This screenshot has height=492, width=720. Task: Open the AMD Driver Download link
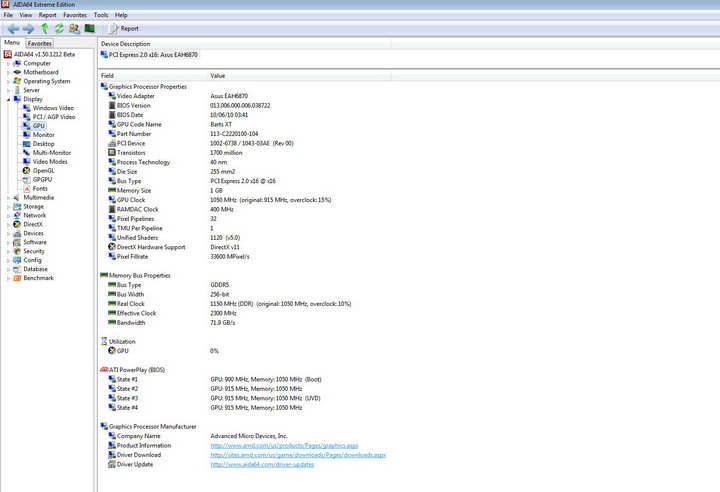(x=298, y=455)
